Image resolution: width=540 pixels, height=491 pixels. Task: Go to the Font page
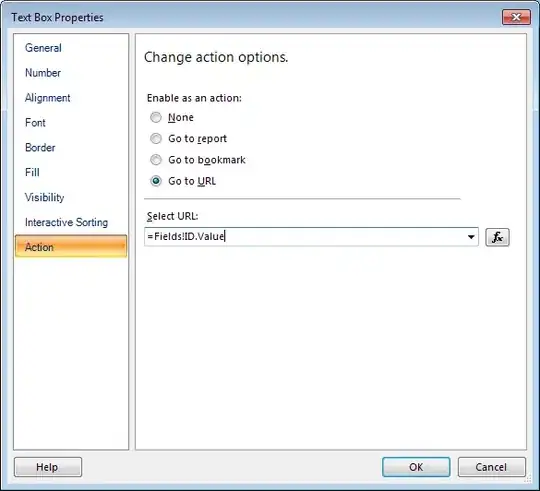click(x=35, y=123)
